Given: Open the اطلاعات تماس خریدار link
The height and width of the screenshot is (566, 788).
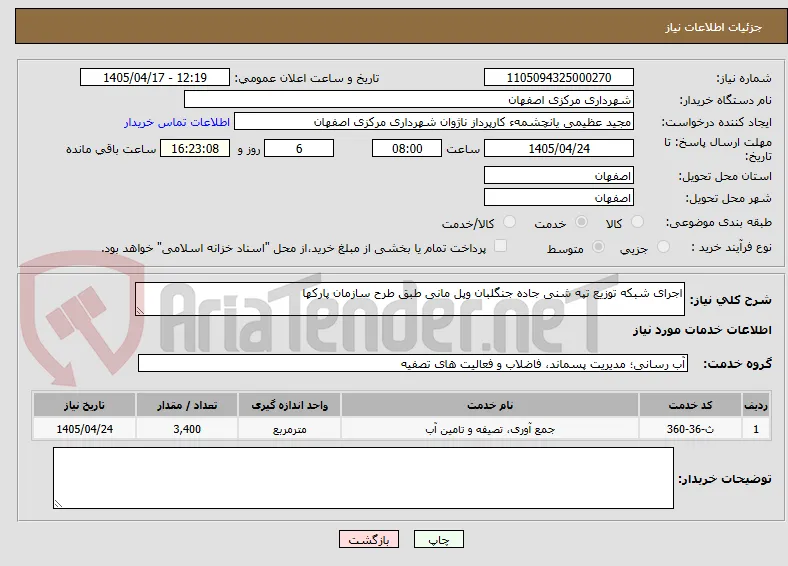Looking at the screenshot, I should pos(177,122).
